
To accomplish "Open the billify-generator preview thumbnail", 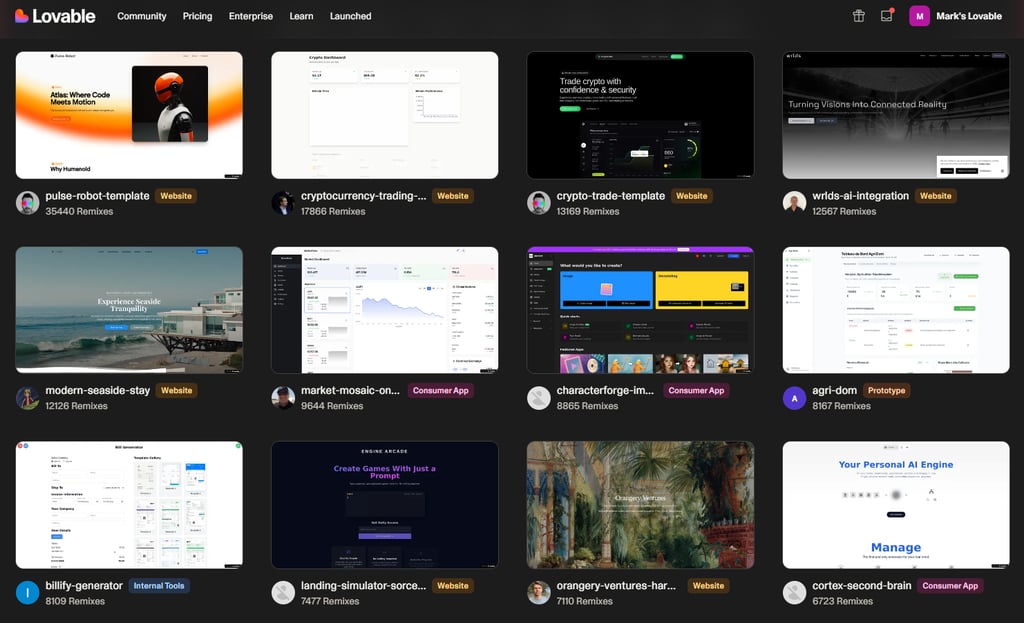I will click(129, 505).
